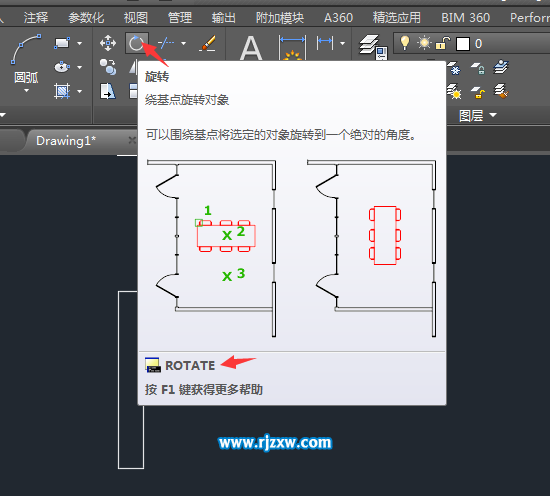Click the 旋转 tooltip title
550x496 pixels.
pyautogui.click(x=157, y=76)
